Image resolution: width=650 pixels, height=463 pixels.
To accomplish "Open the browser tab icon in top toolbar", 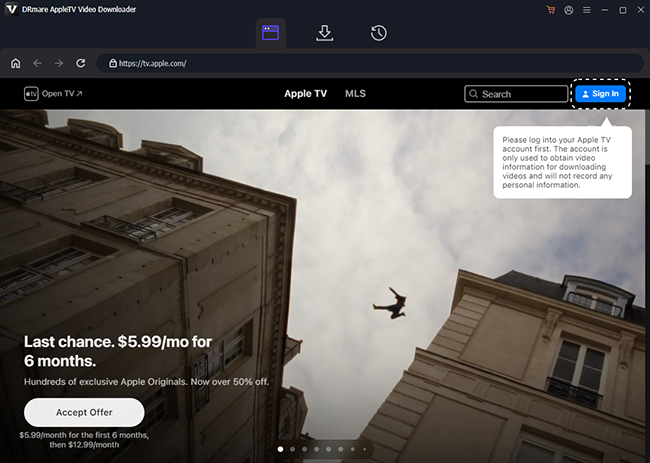I will [270, 33].
